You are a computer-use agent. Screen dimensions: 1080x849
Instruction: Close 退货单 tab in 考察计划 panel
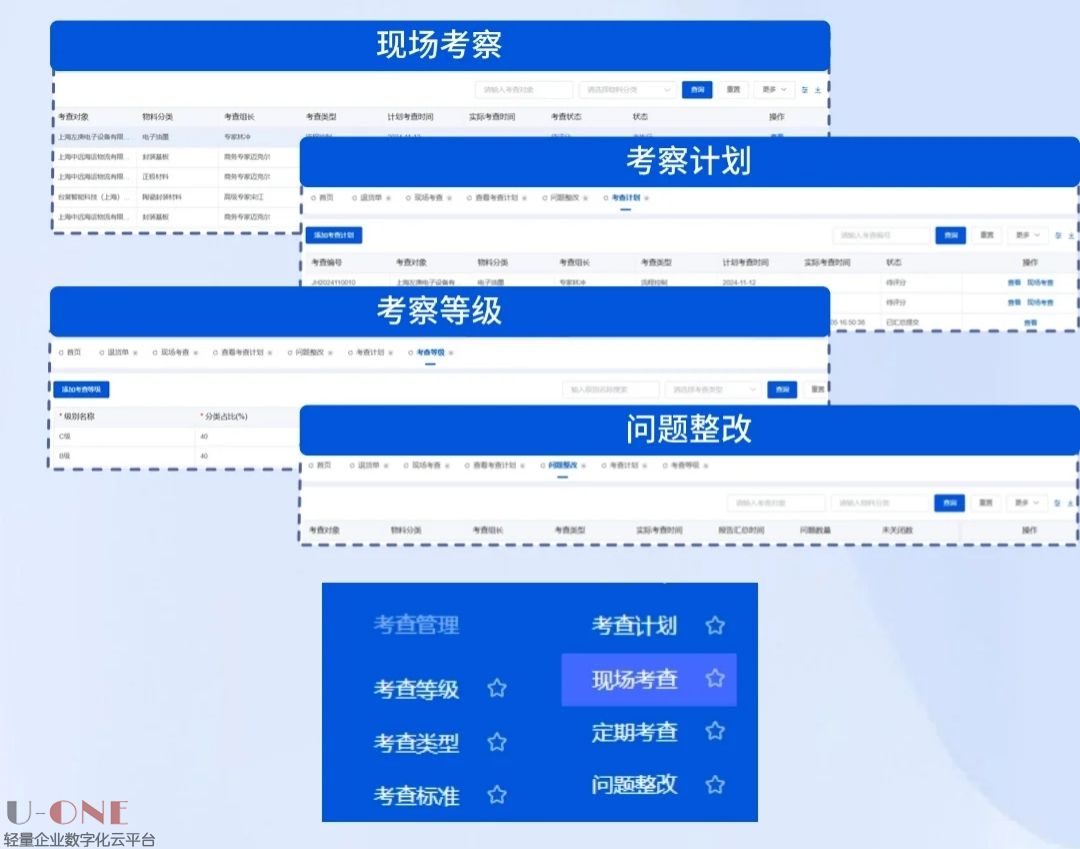[x=388, y=198]
